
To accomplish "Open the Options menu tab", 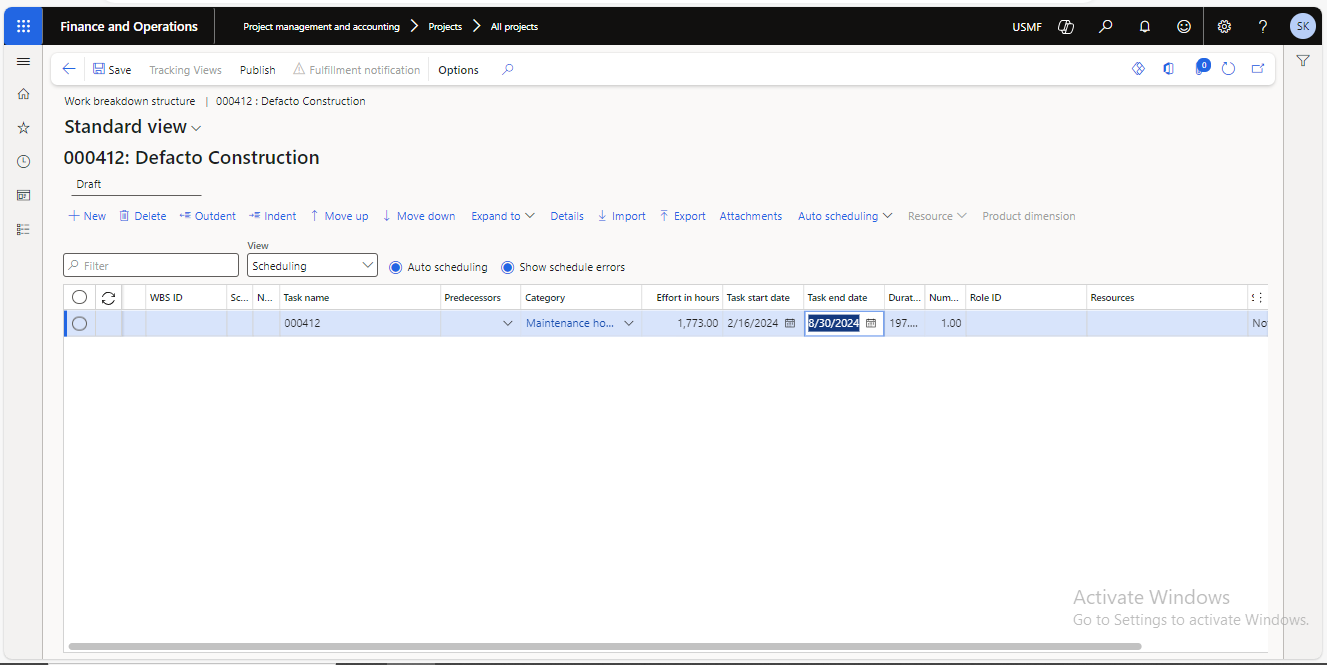I will (x=458, y=70).
